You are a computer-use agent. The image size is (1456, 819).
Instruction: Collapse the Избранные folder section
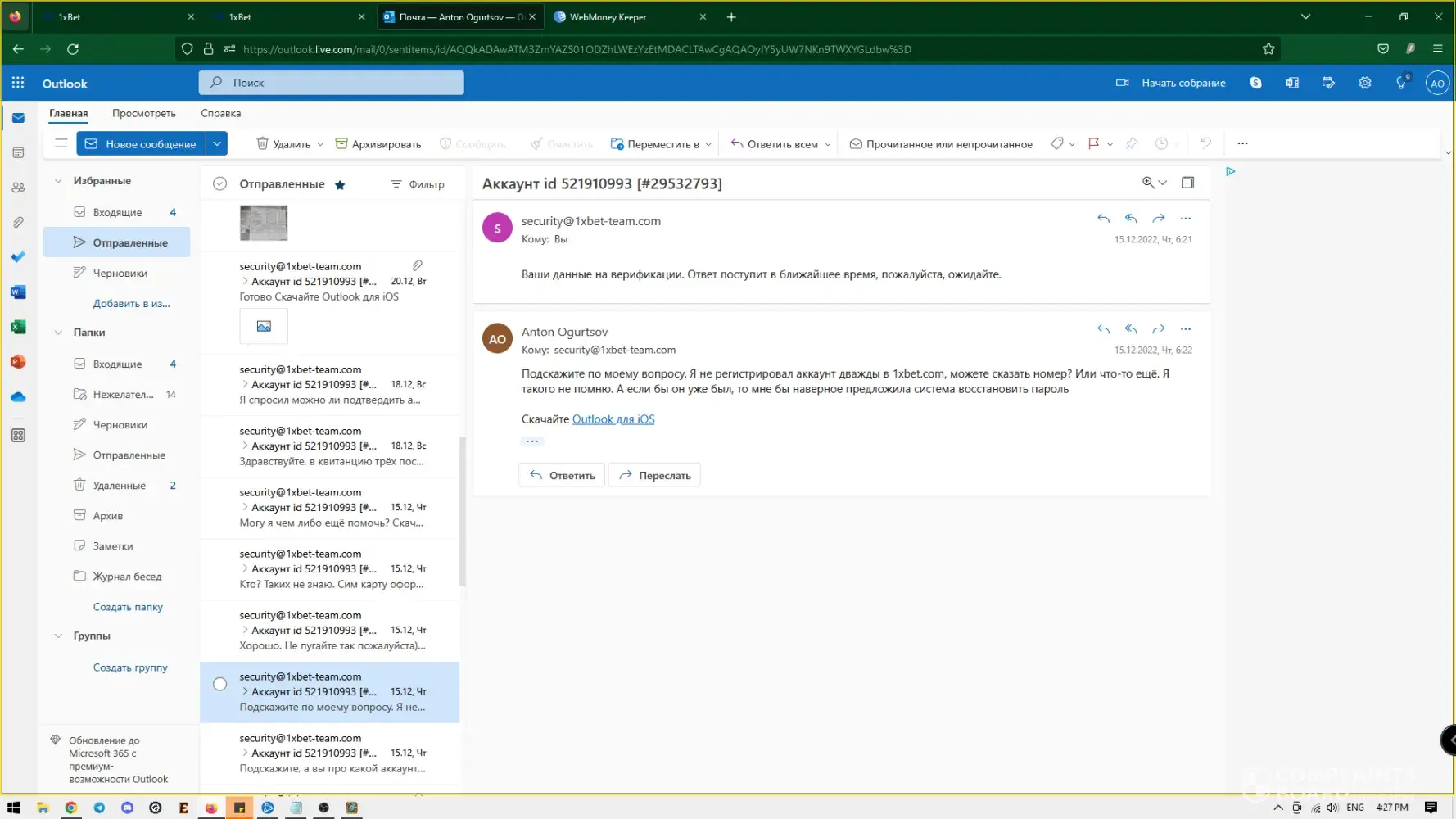(58, 181)
